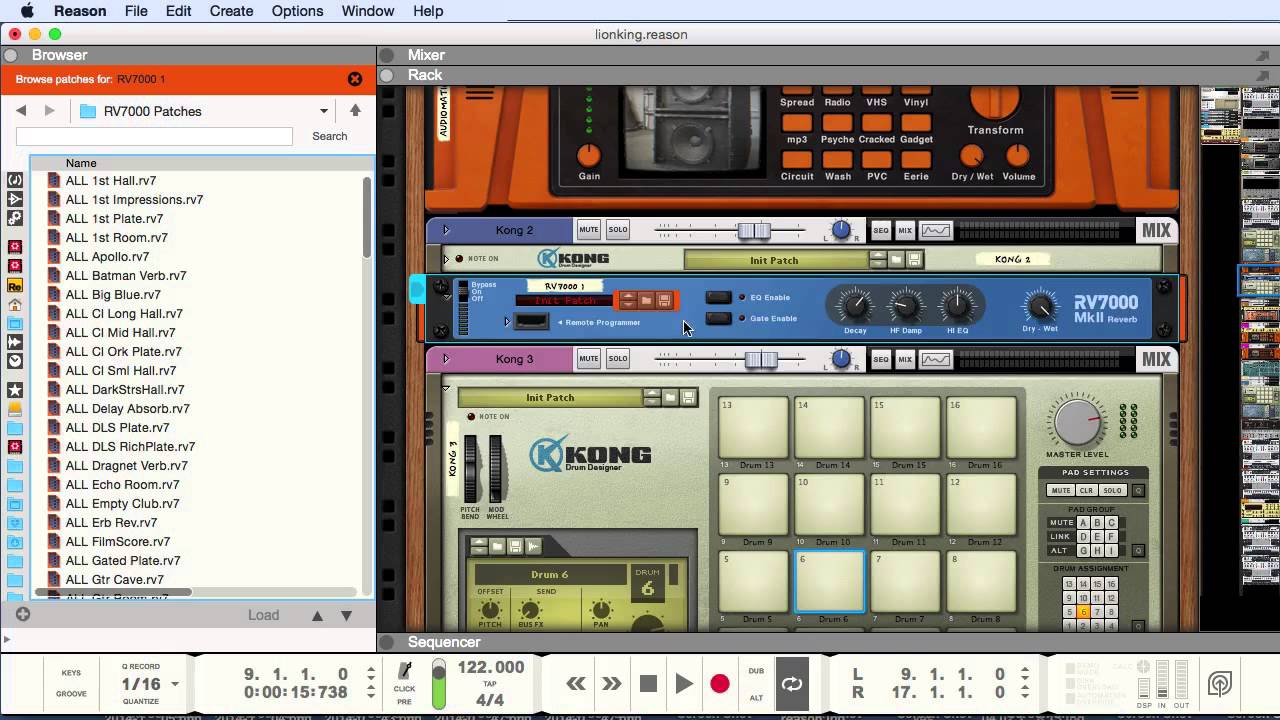Toggle the Browser panel header button
1280x720 pixels.
point(11,55)
